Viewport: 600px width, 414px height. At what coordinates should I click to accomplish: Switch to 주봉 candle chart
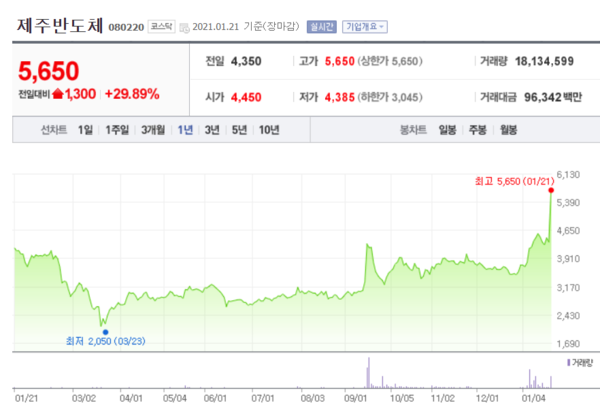pyautogui.click(x=478, y=130)
